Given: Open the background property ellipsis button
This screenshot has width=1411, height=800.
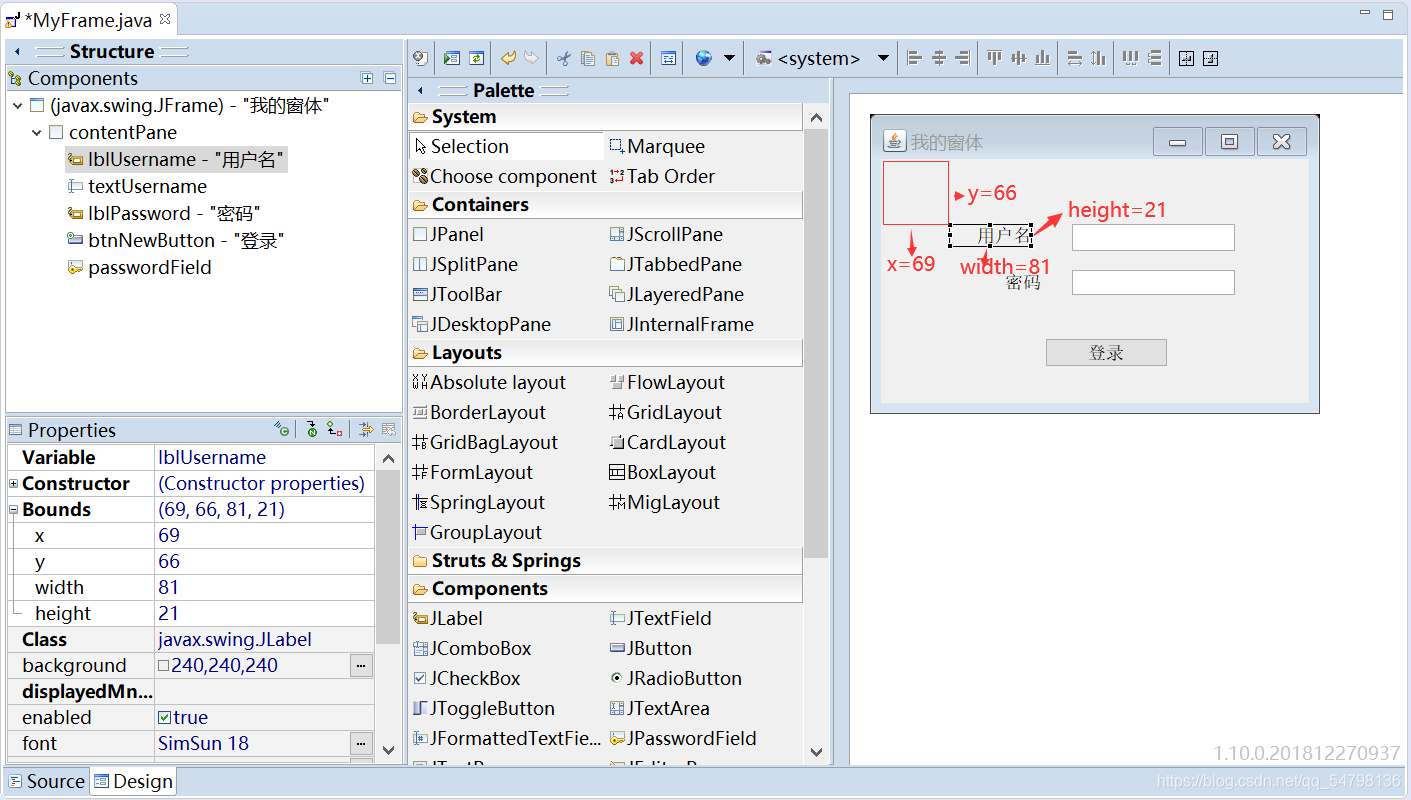Looking at the screenshot, I should point(361,665).
